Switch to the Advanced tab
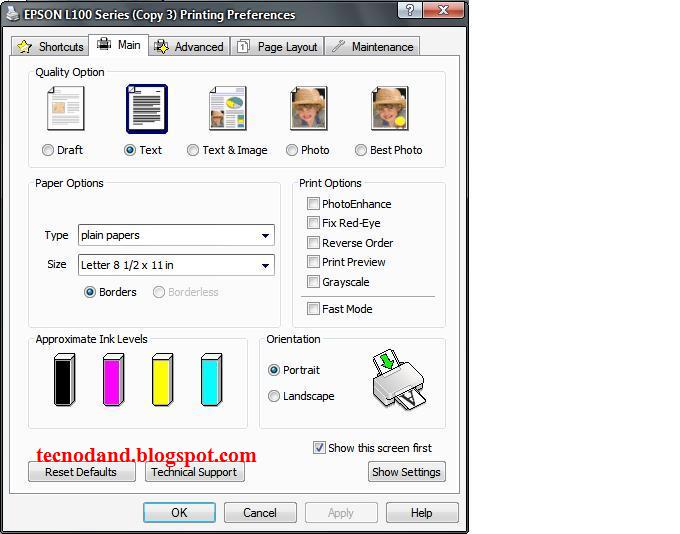This screenshot has width=680, height=534. 190,46
